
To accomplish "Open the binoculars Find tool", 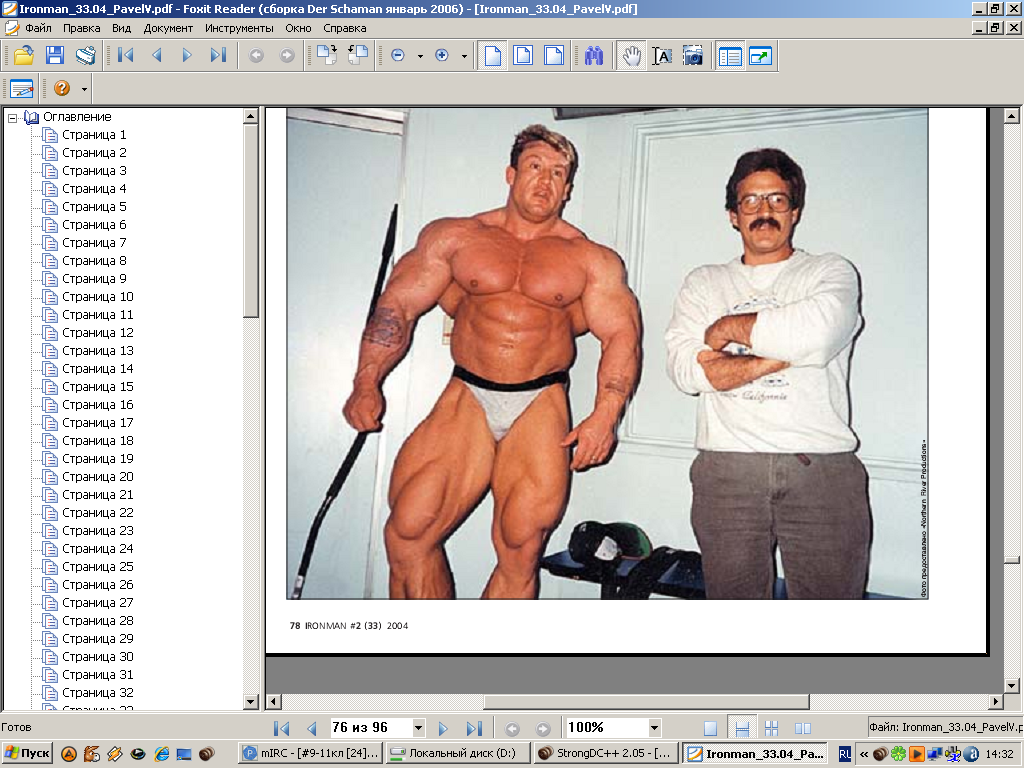I will click(594, 56).
